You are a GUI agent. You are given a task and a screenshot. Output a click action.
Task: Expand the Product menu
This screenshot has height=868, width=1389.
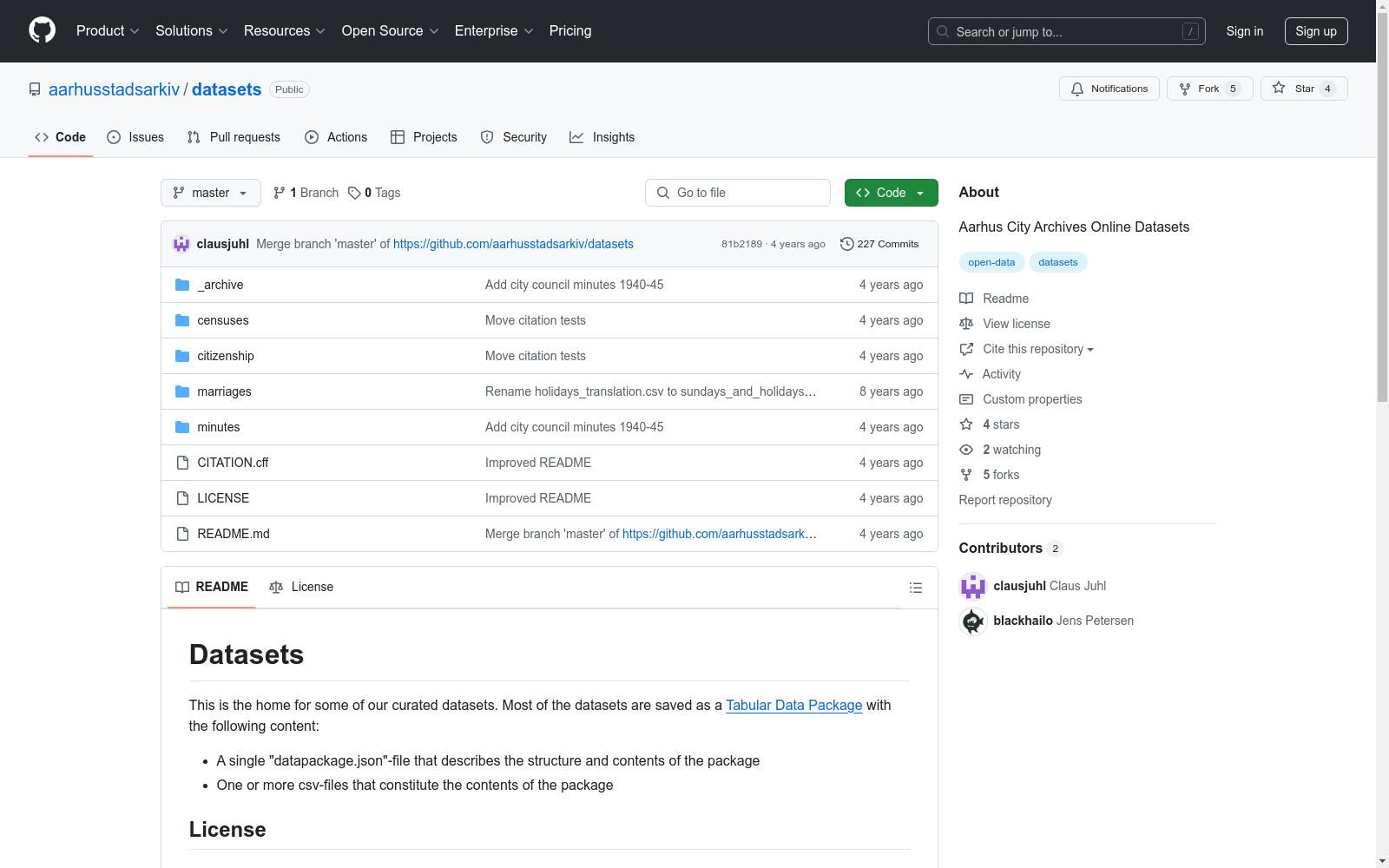coord(108,31)
